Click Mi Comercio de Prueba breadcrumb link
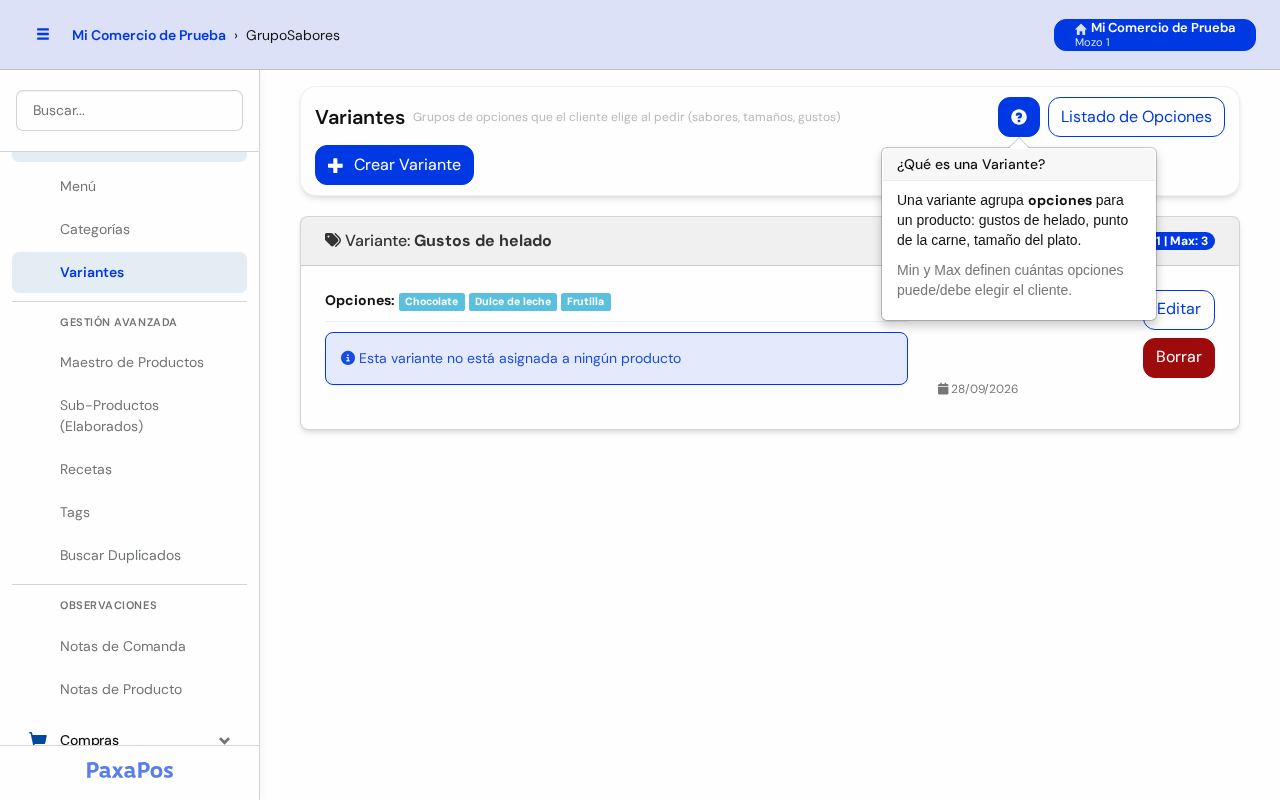Image resolution: width=1280 pixels, height=800 pixels. [x=149, y=35]
